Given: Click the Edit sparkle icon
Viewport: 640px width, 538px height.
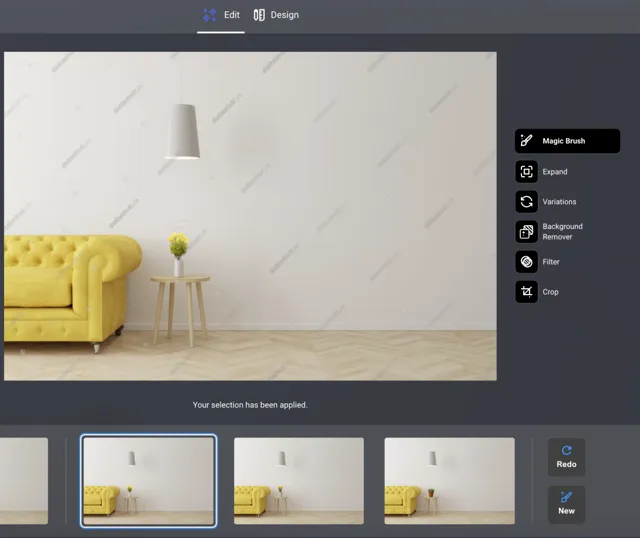Looking at the screenshot, I should (209, 15).
